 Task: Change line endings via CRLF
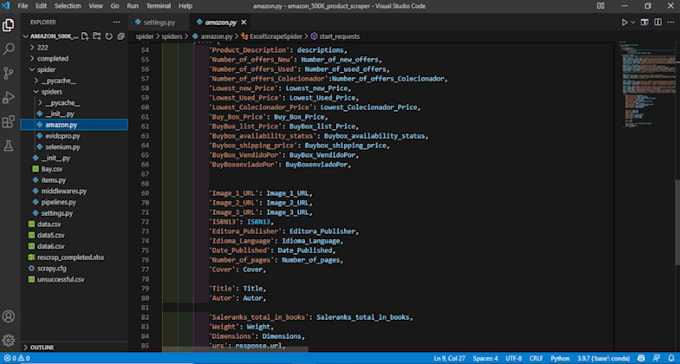pyautogui.click(x=536, y=358)
